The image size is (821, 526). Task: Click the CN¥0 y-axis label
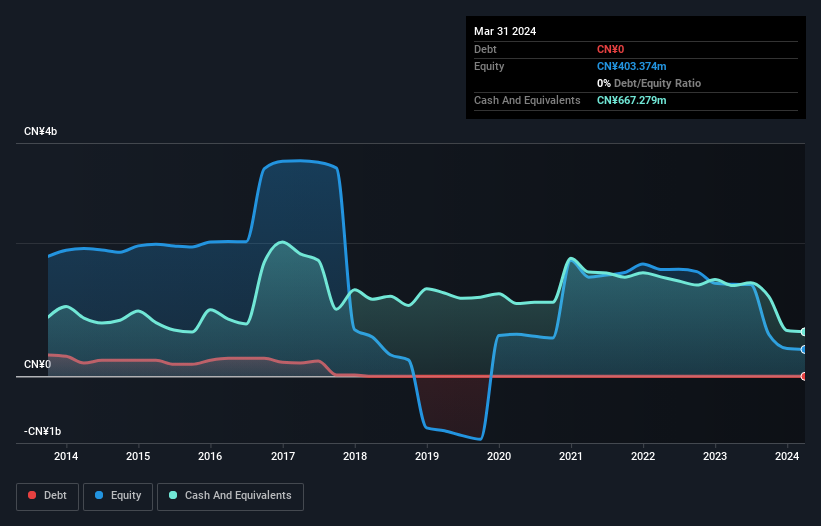click(37, 364)
